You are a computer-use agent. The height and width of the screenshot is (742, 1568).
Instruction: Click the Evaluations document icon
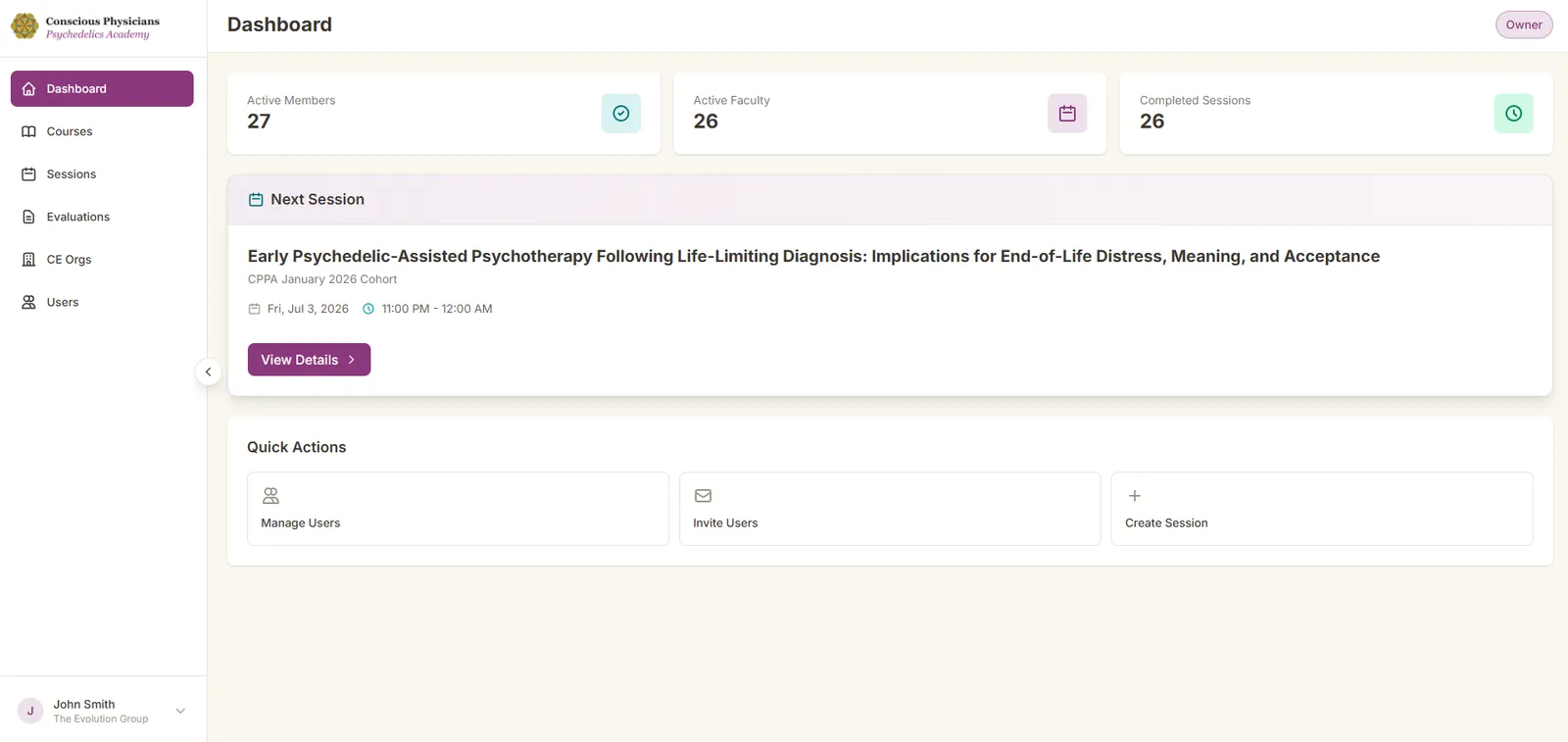coord(28,217)
